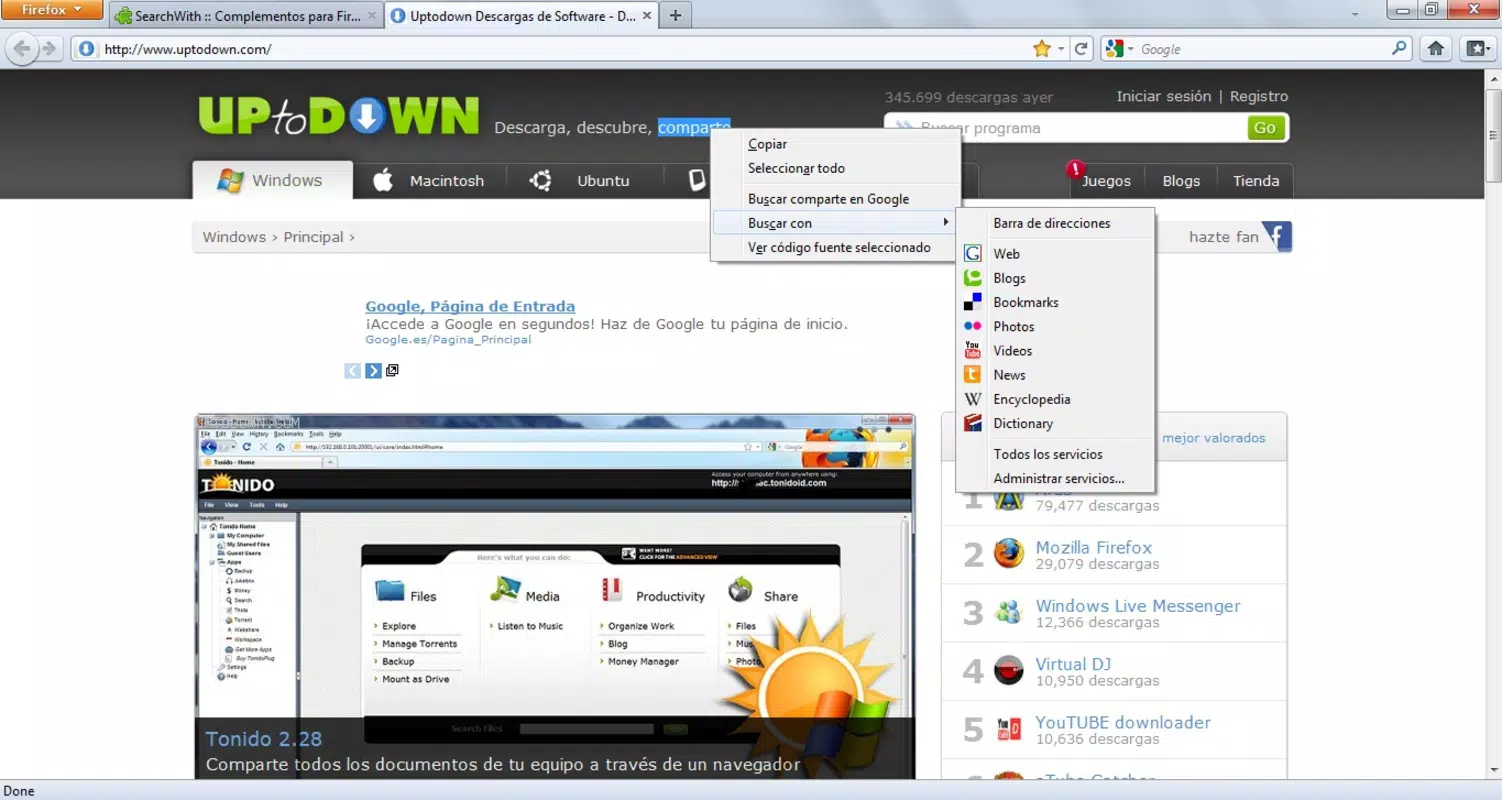Click the forward navigation arrow
1502x800 pixels.
[49, 48]
